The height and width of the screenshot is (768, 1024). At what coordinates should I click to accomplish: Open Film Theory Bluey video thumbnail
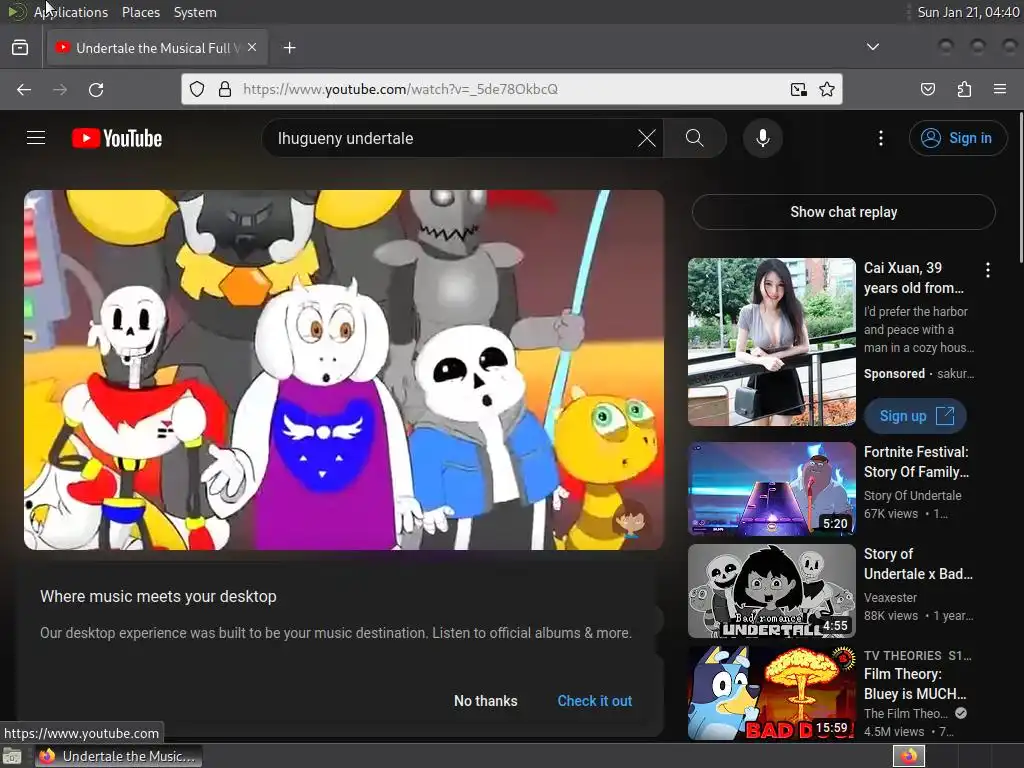[772, 692]
